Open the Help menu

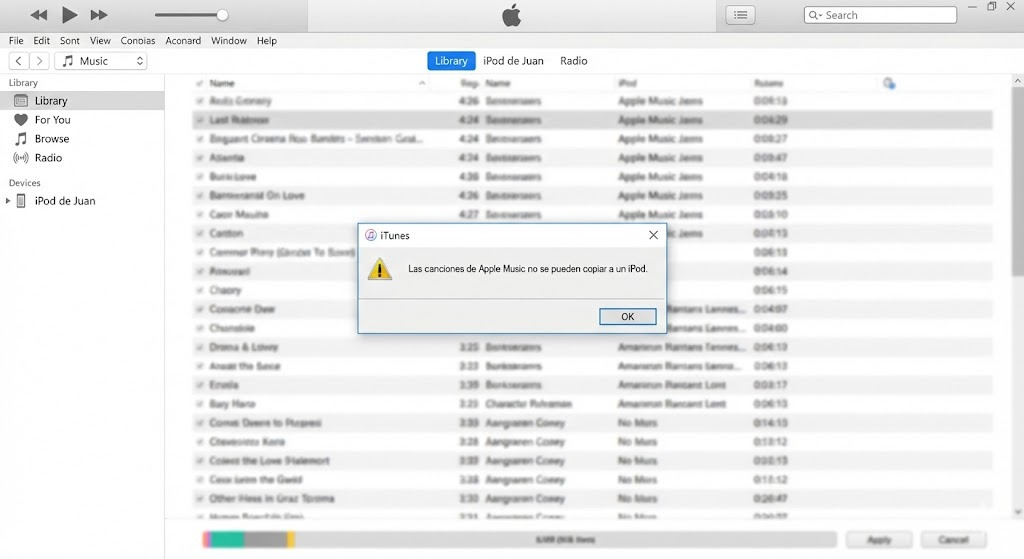pyautogui.click(x=266, y=40)
